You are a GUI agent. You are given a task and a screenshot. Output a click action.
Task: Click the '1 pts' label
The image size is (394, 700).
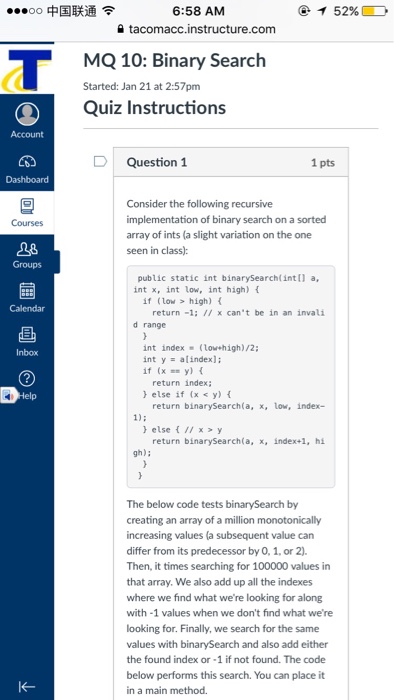pyautogui.click(x=323, y=162)
